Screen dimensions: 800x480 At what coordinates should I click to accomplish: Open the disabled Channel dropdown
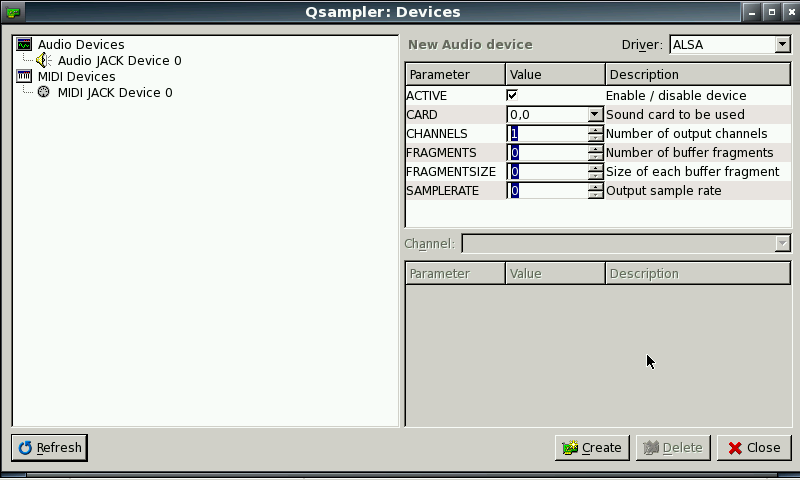tap(626, 243)
